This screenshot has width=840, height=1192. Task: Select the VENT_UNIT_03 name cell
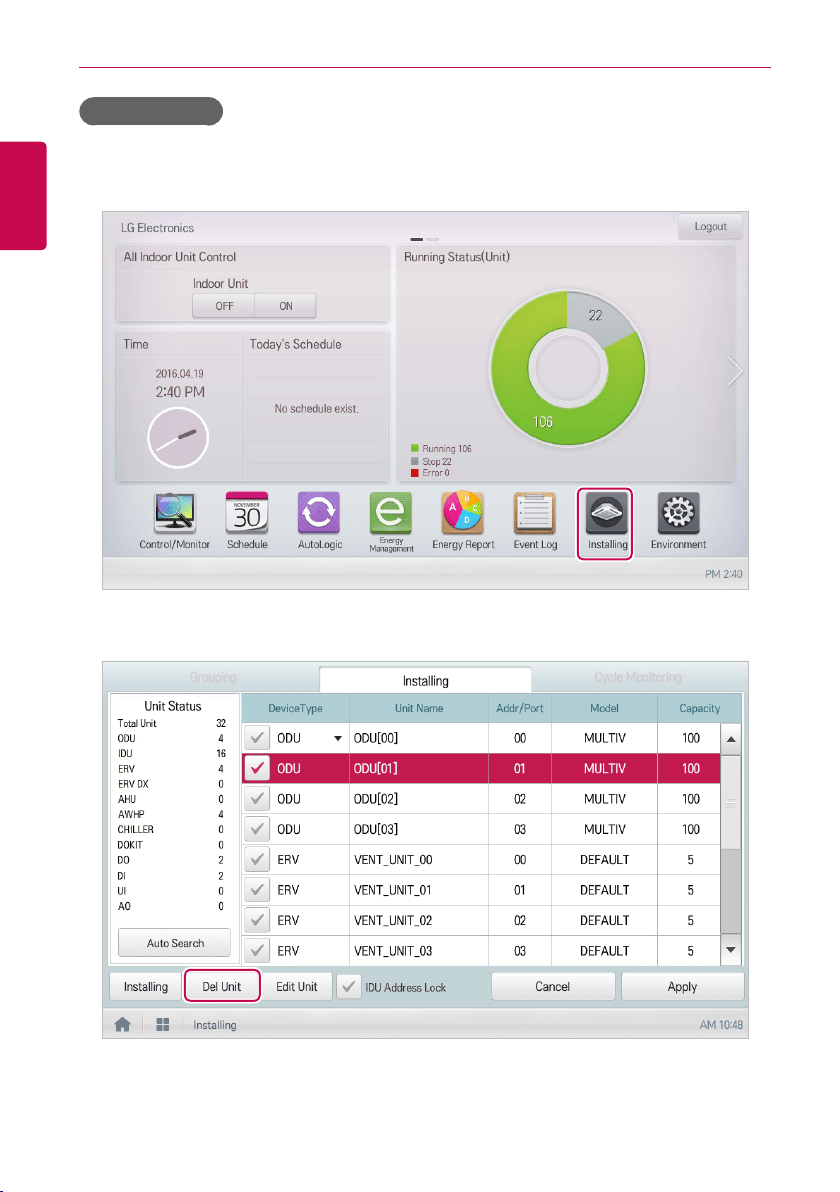coord(419,951)
